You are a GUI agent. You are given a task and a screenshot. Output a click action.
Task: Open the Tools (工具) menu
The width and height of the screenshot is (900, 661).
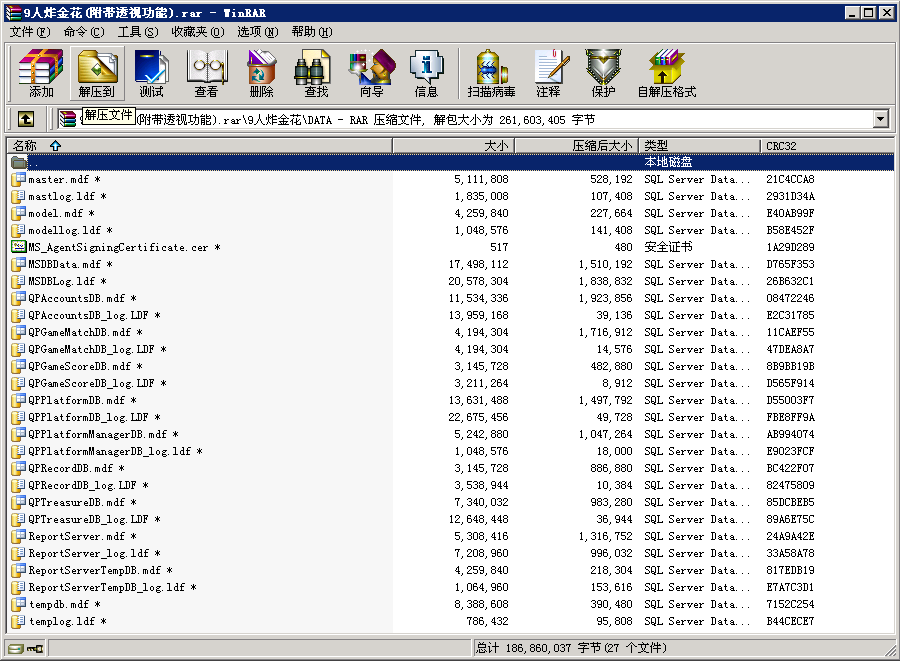(137, 32)
